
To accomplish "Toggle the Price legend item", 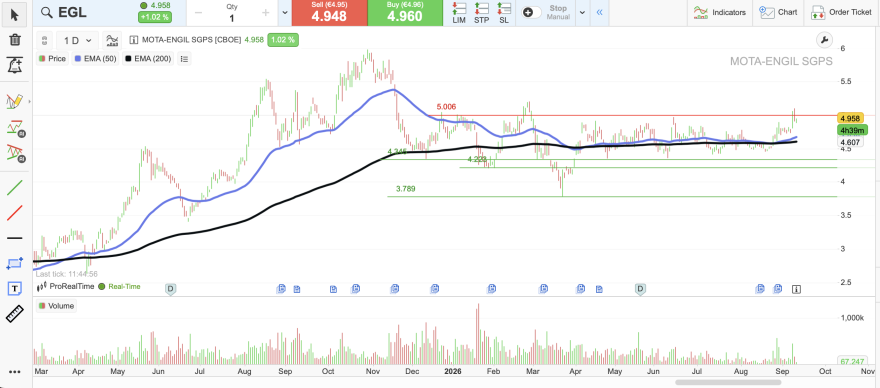I will tap(52, 58).
